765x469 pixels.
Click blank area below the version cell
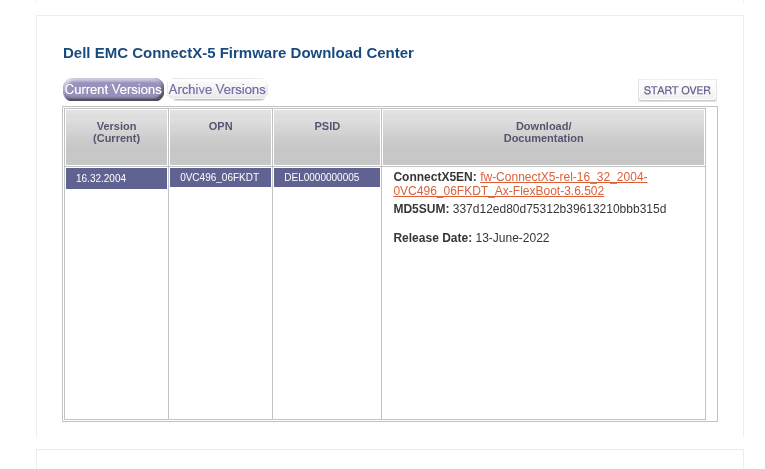click(x=116, y=300)
